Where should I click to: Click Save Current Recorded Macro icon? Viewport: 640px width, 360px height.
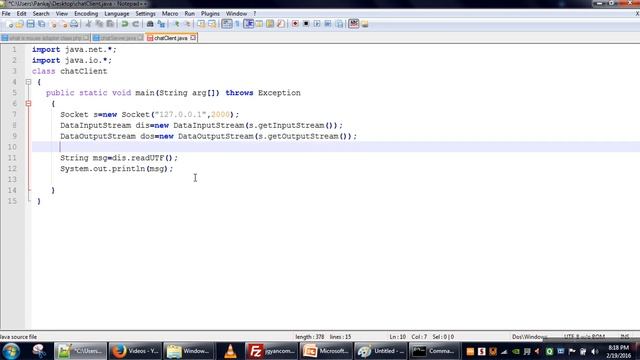(x=339, y=24)
